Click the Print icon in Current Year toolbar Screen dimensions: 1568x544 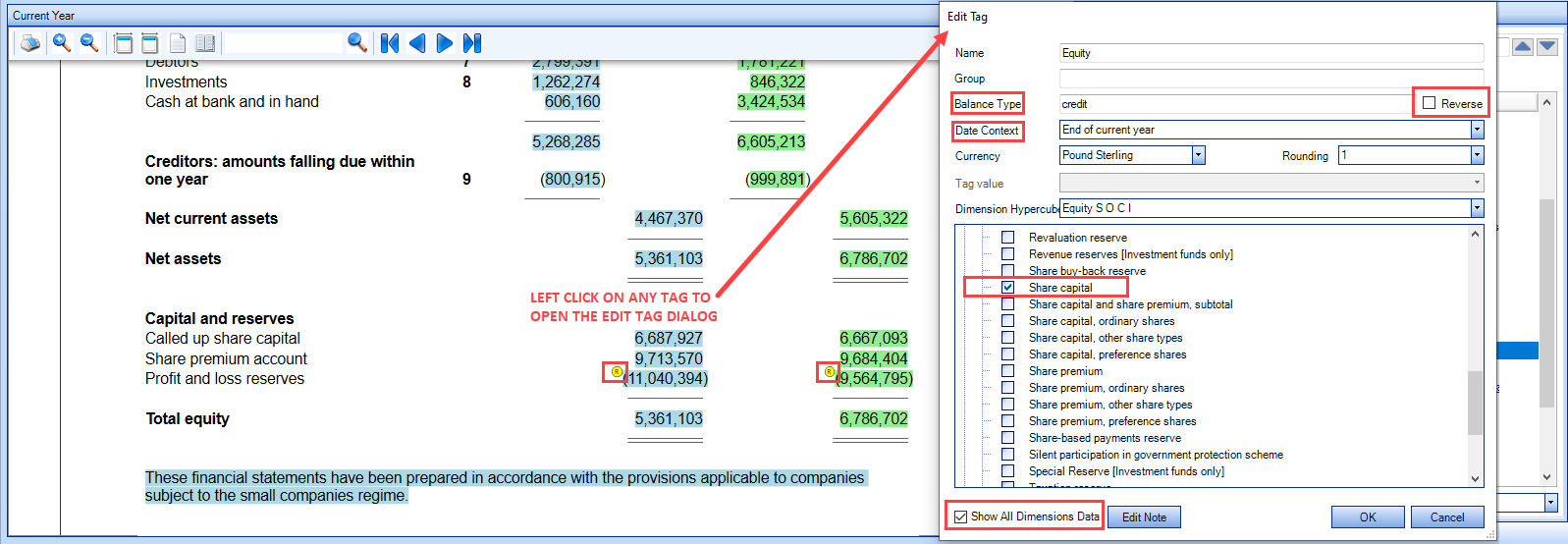pos(30,42)
